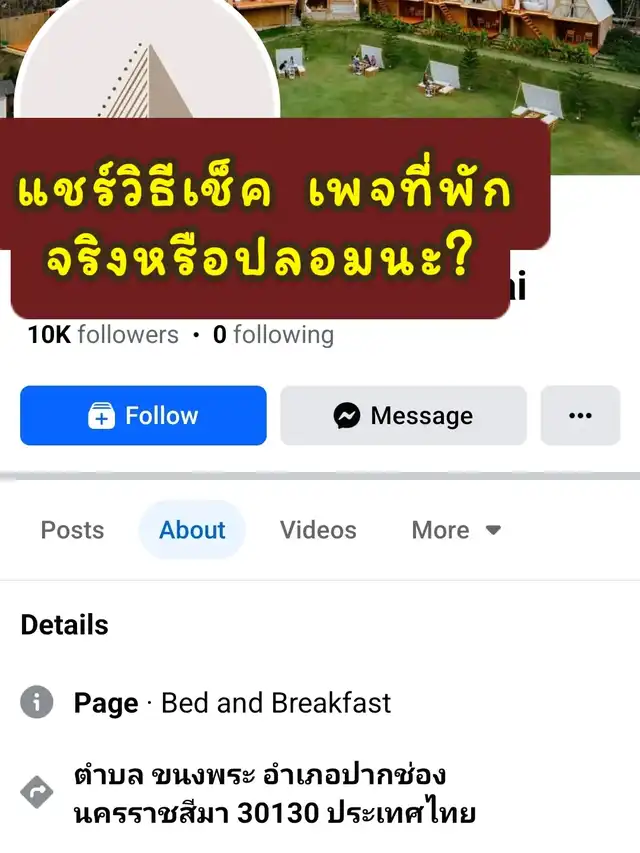Open the address ตำบล ขนงพระ link

click(x=275, y=794)
